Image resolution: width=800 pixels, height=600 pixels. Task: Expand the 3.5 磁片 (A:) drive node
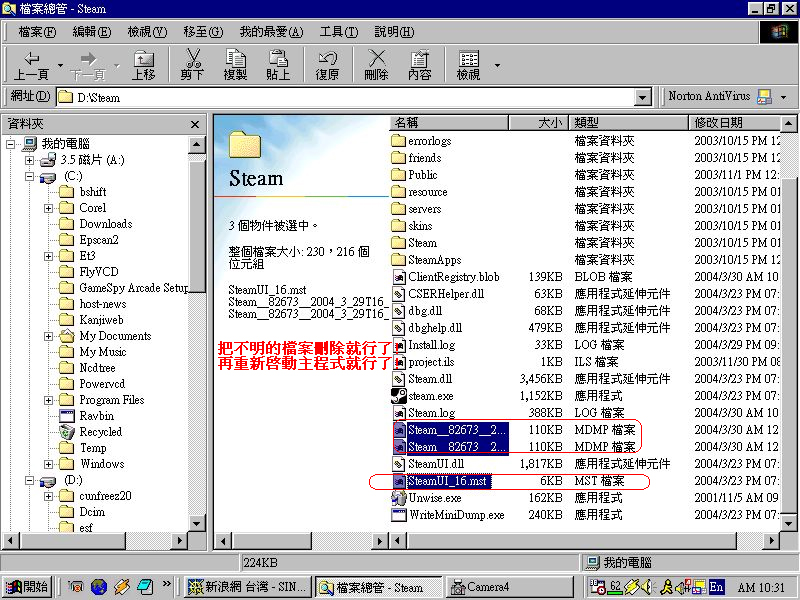click(30, 160)
